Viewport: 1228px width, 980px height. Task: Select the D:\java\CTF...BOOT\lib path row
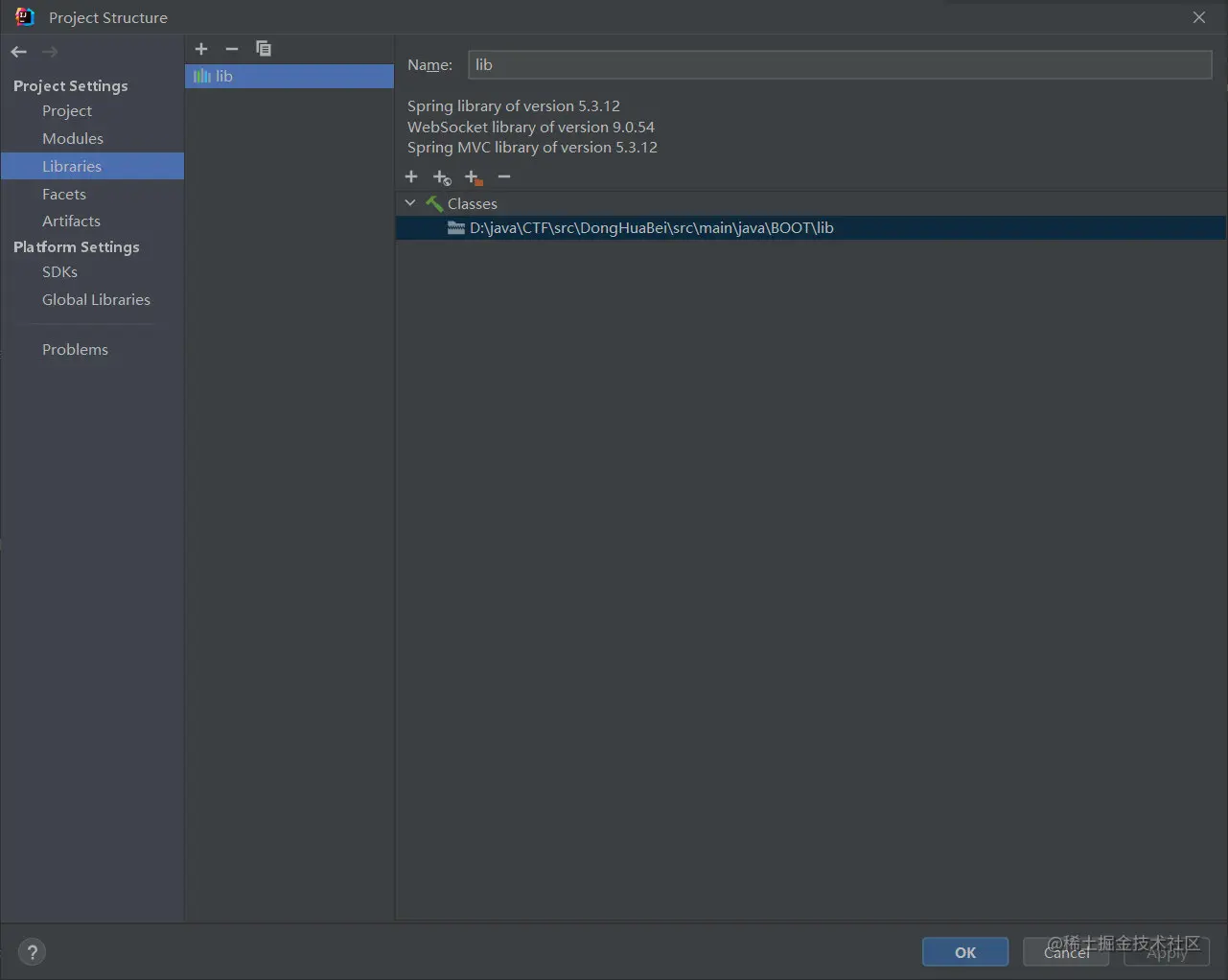pyautogui.click(x=811, y=228)
